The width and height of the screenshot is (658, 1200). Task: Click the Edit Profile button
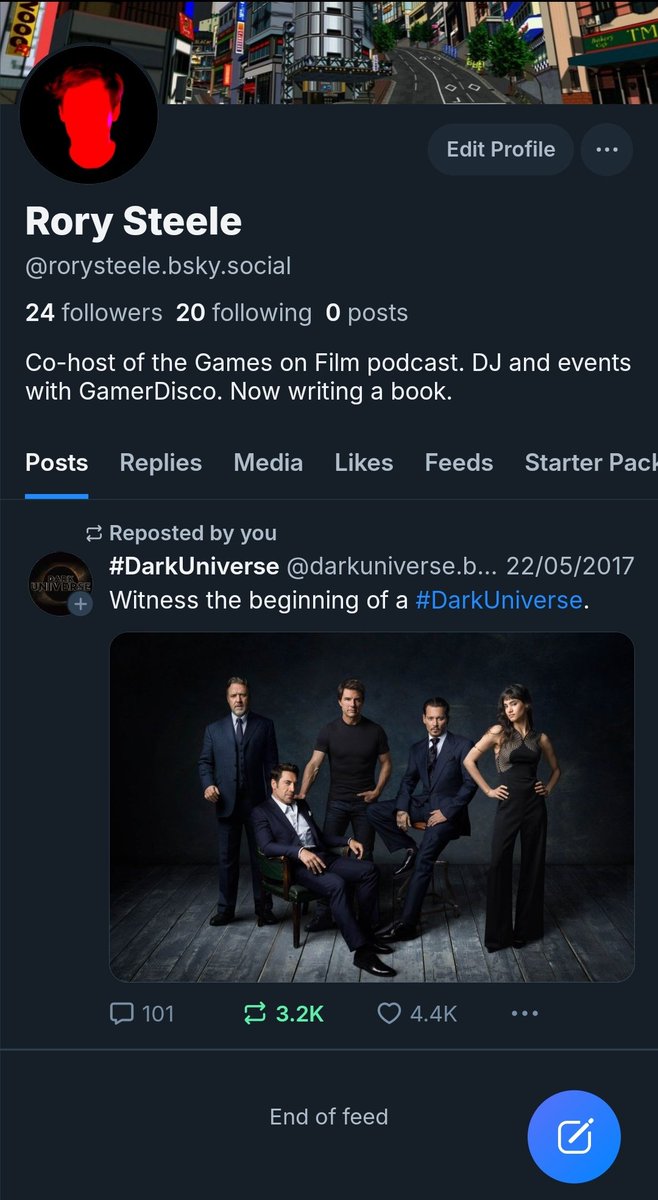click(x=500, y=149)
